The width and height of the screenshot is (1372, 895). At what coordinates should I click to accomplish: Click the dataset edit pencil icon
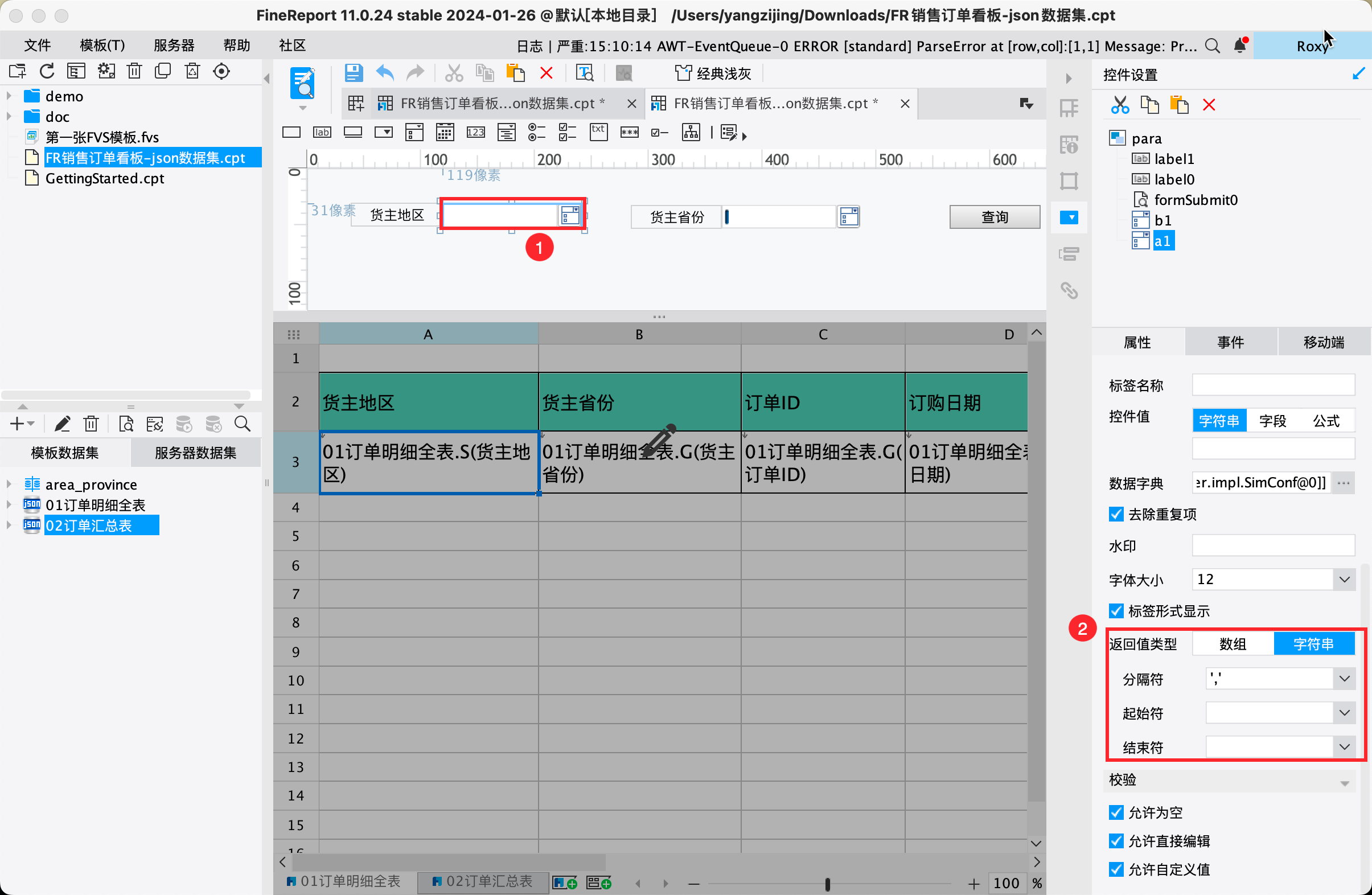pyautogui.click(x=61, y=424)
